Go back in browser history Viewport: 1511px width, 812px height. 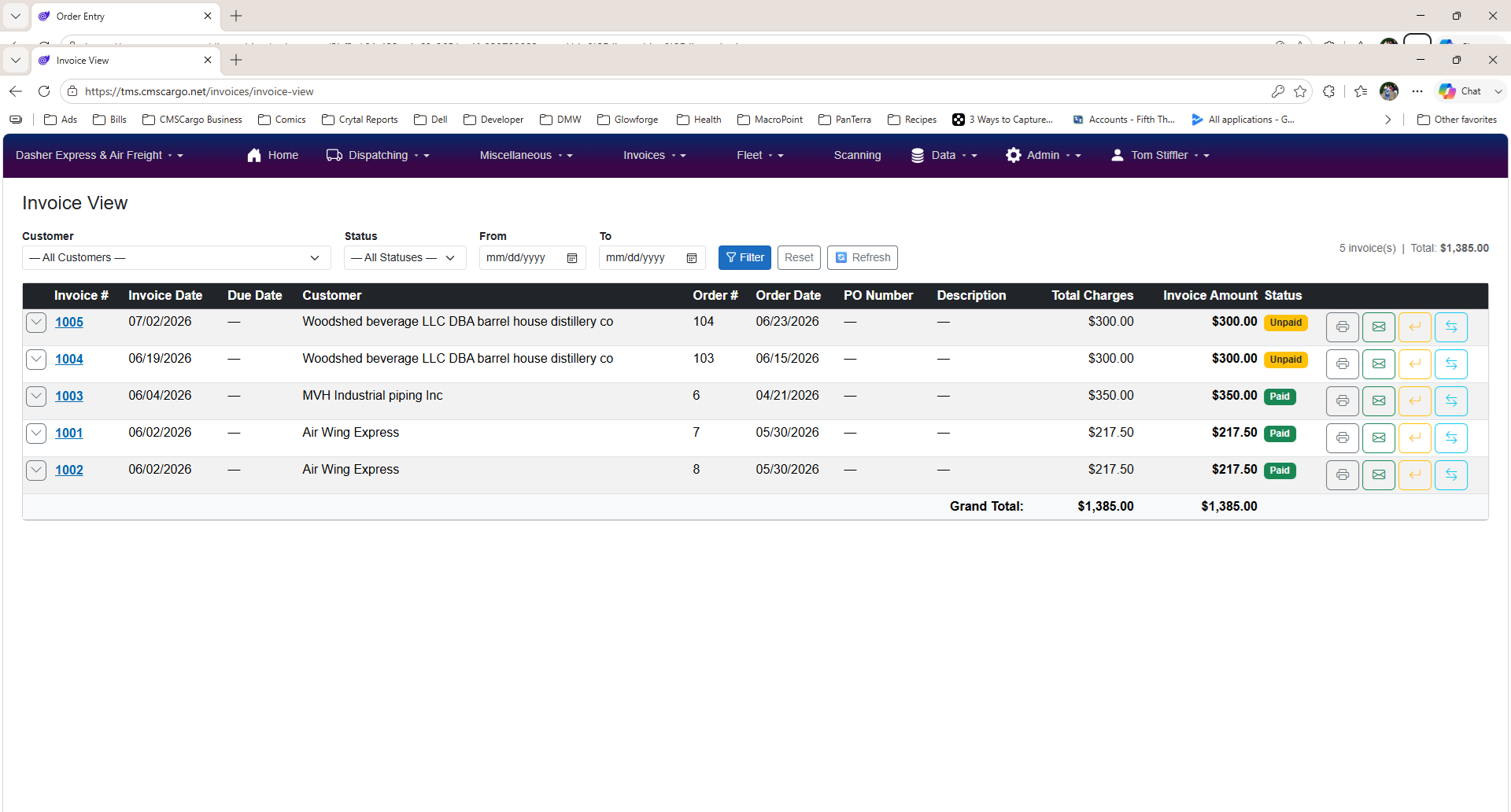16,91
